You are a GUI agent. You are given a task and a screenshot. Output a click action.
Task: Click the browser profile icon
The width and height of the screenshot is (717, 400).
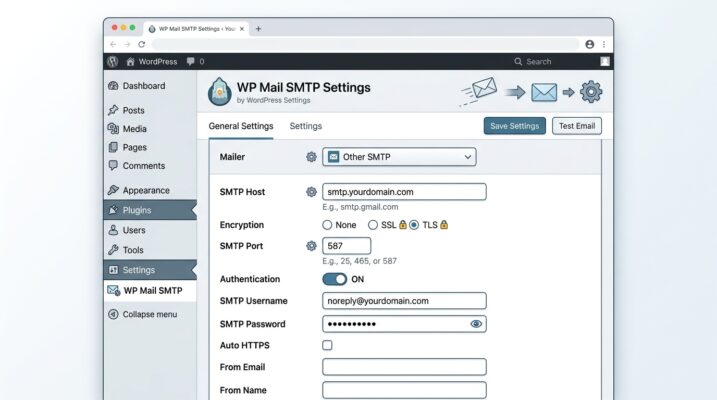click(x=589, y=44)
